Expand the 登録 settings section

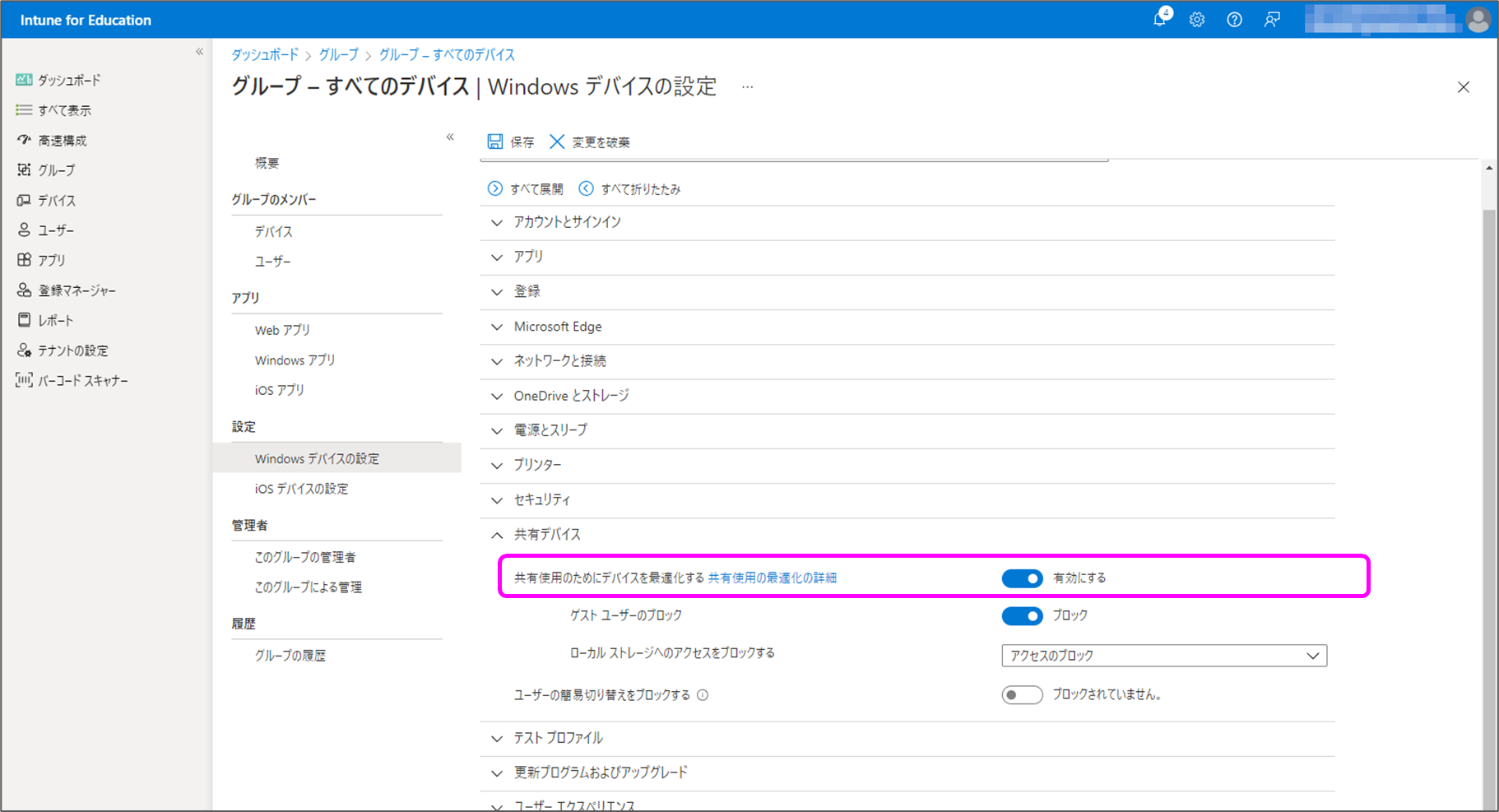coord(907,291)
